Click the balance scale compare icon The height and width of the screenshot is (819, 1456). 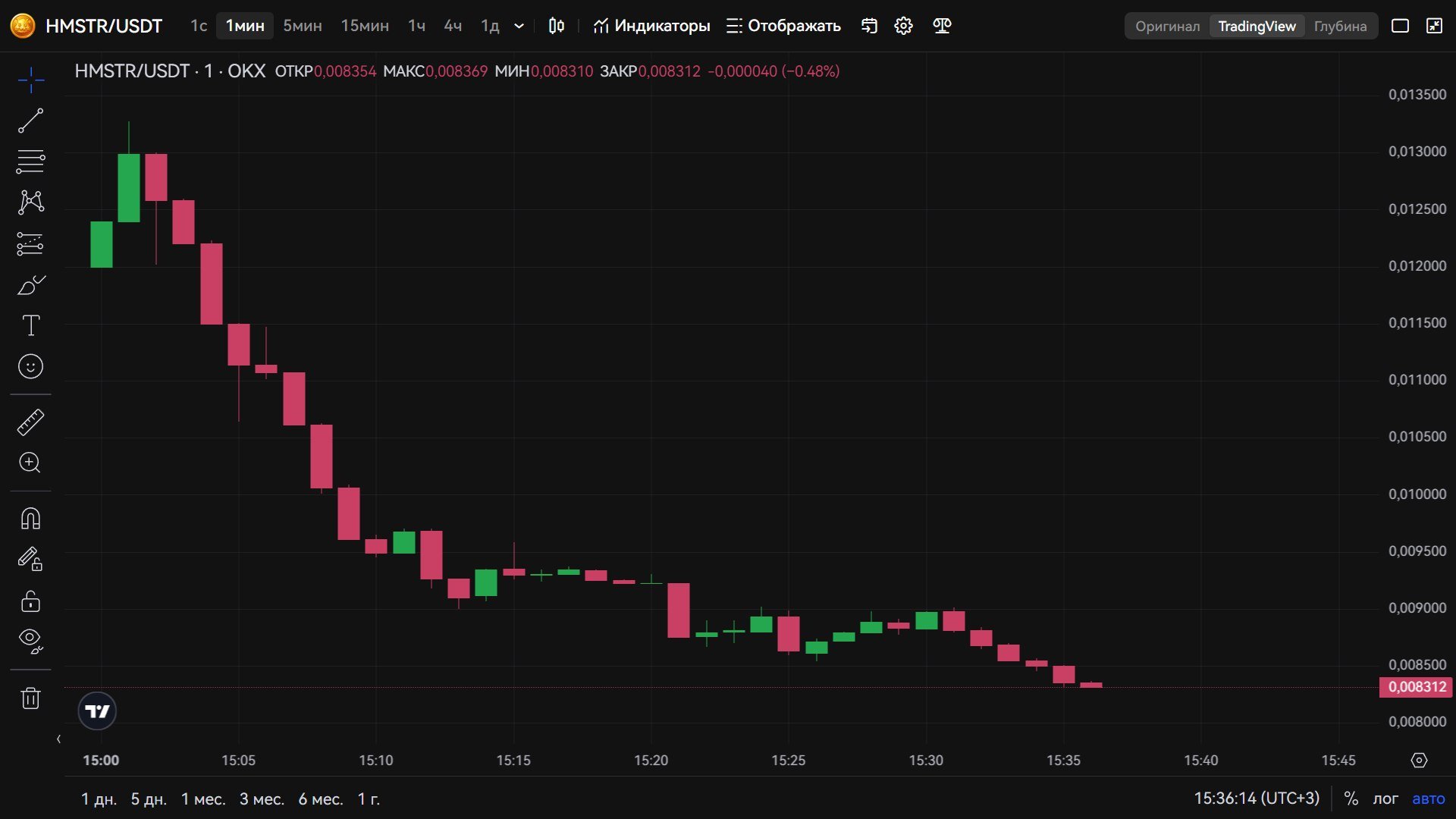point(942,26)
